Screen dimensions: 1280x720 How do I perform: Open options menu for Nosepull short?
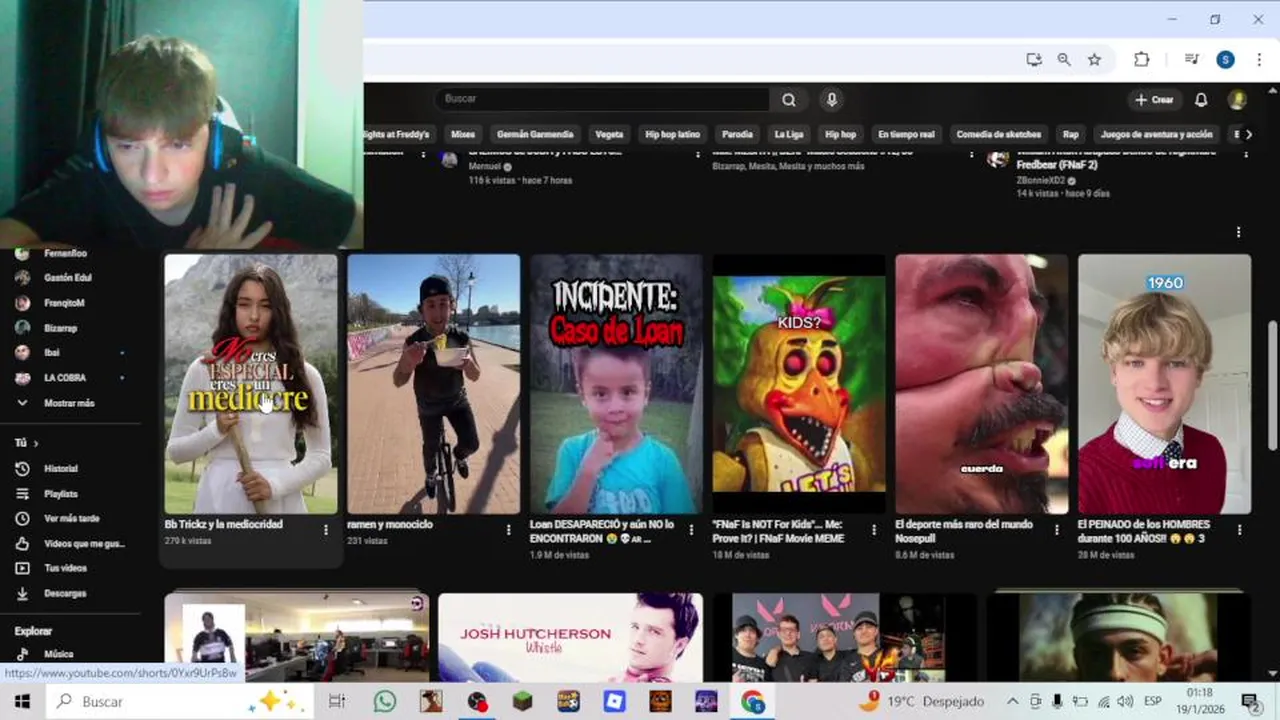[x=1057, y=530]
